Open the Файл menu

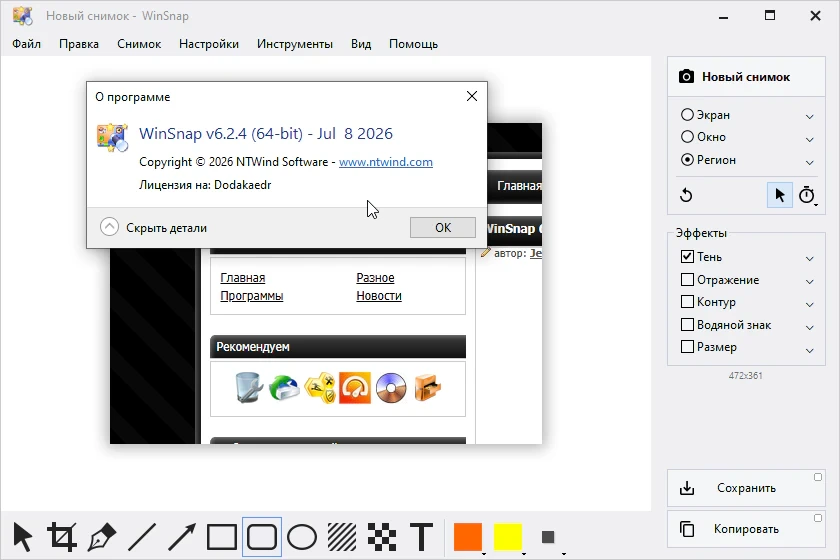pyautogui.click(x=26, y=44)
